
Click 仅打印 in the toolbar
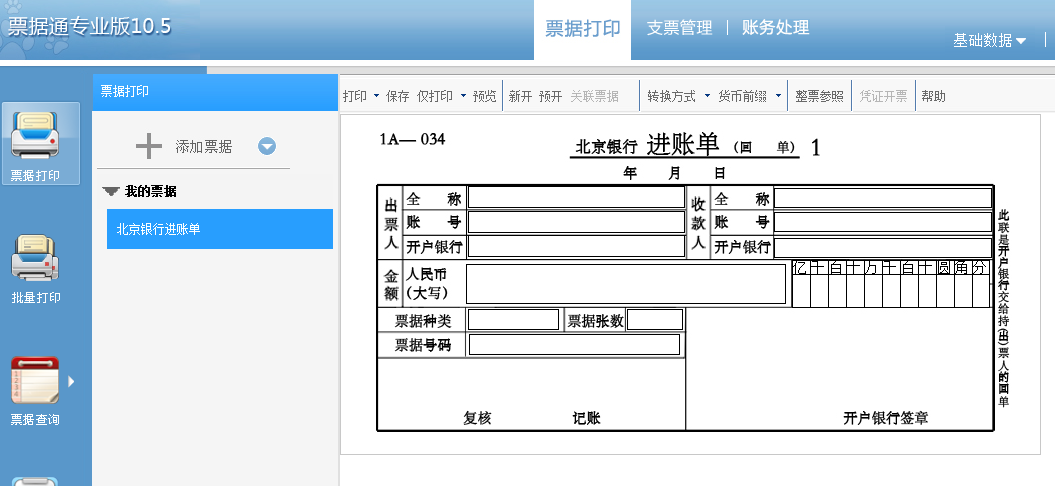tap(435, 96)
